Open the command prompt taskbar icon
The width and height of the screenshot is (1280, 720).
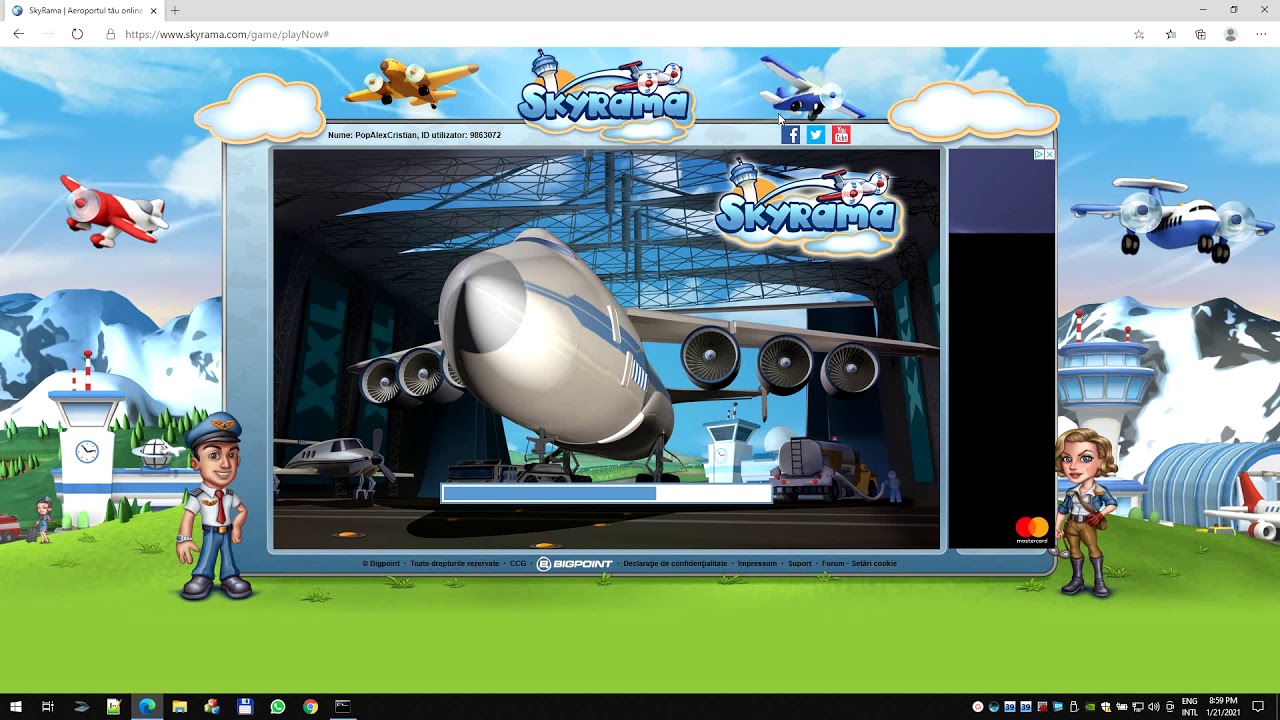click(343, 707)
